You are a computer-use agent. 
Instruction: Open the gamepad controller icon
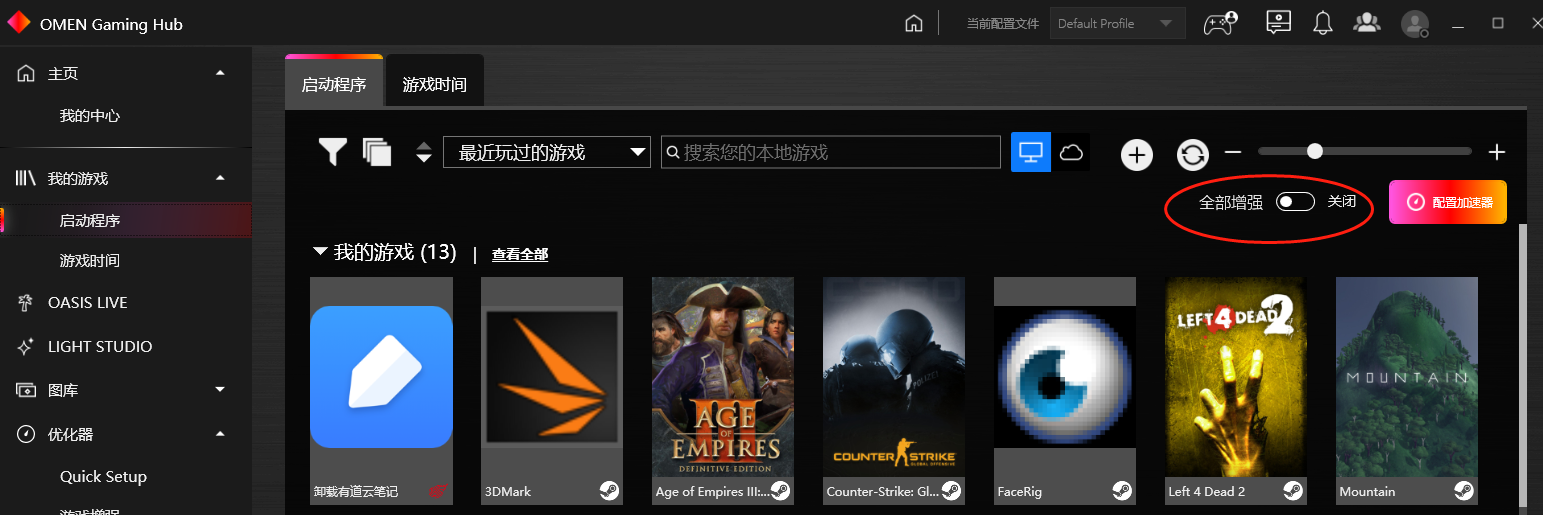[1219, 23]
